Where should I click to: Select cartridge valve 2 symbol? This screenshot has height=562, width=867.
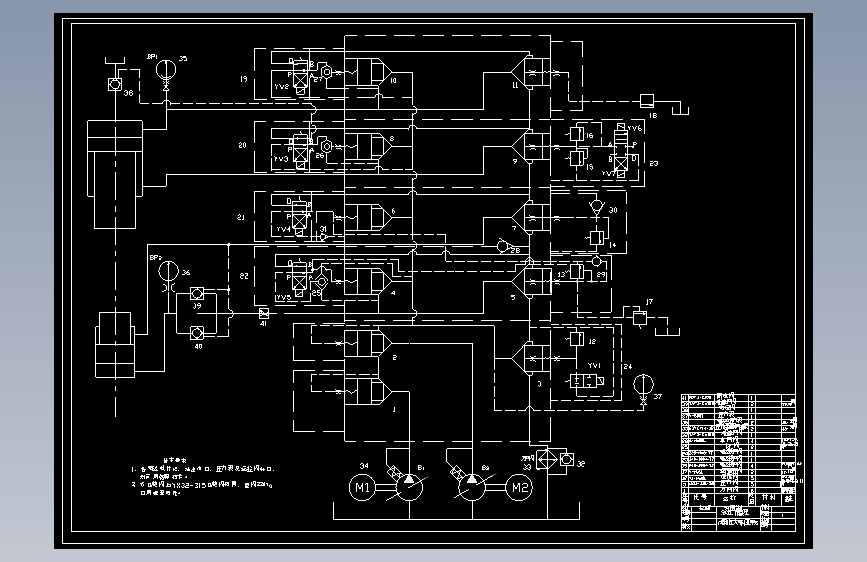[x=368, y=343]
